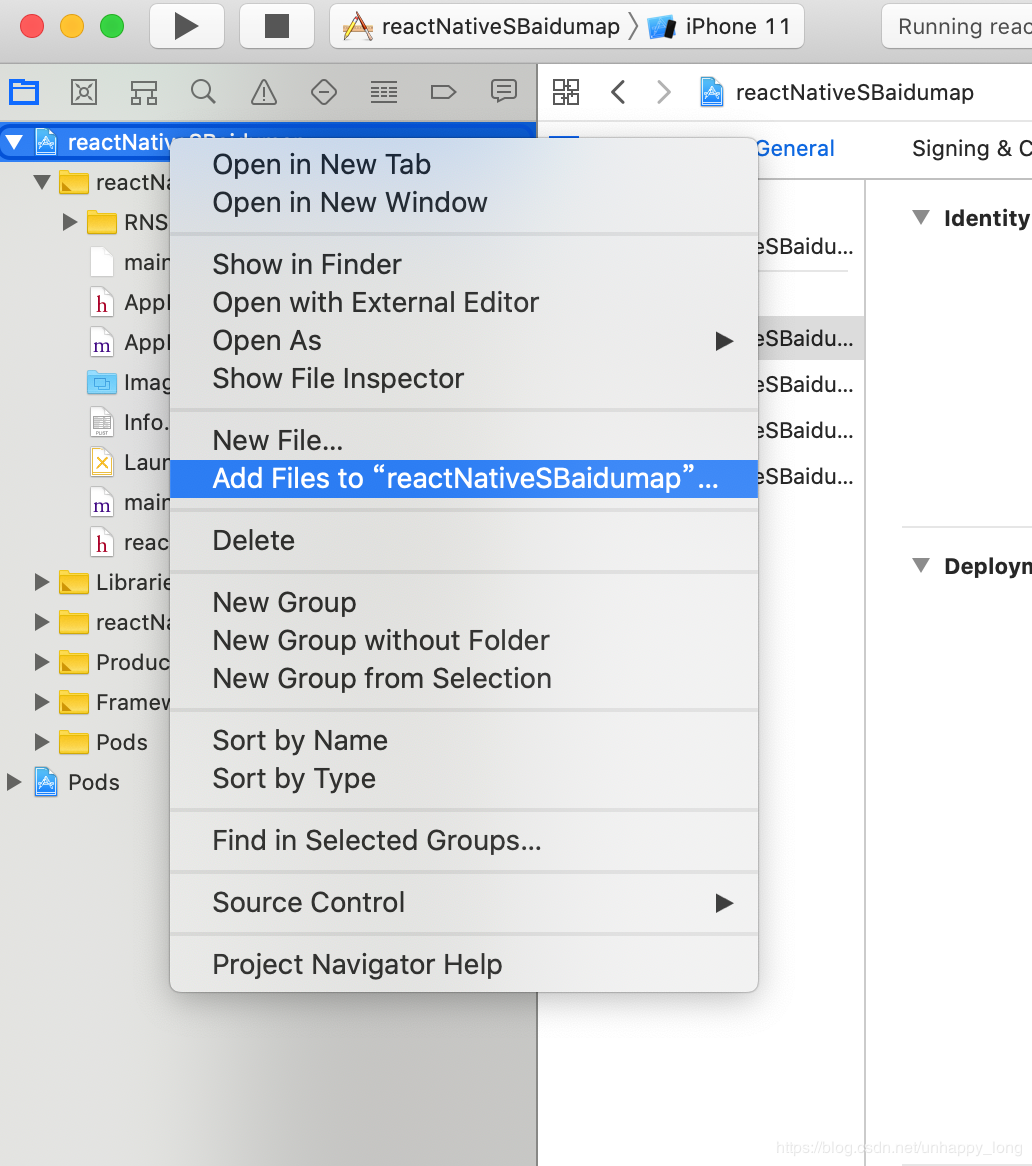
Task: Choose Delete from context menu
Action: pyautogui.click(x=464, y=540)
